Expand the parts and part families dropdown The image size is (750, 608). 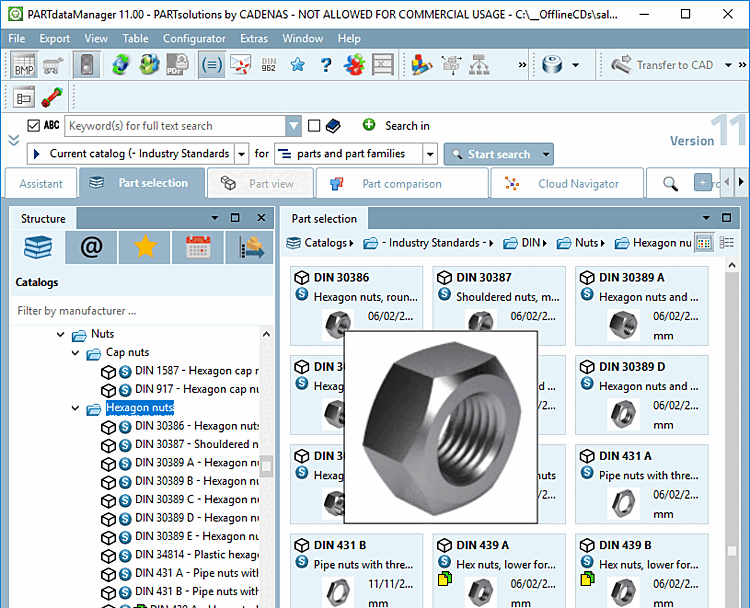[430, 154]
